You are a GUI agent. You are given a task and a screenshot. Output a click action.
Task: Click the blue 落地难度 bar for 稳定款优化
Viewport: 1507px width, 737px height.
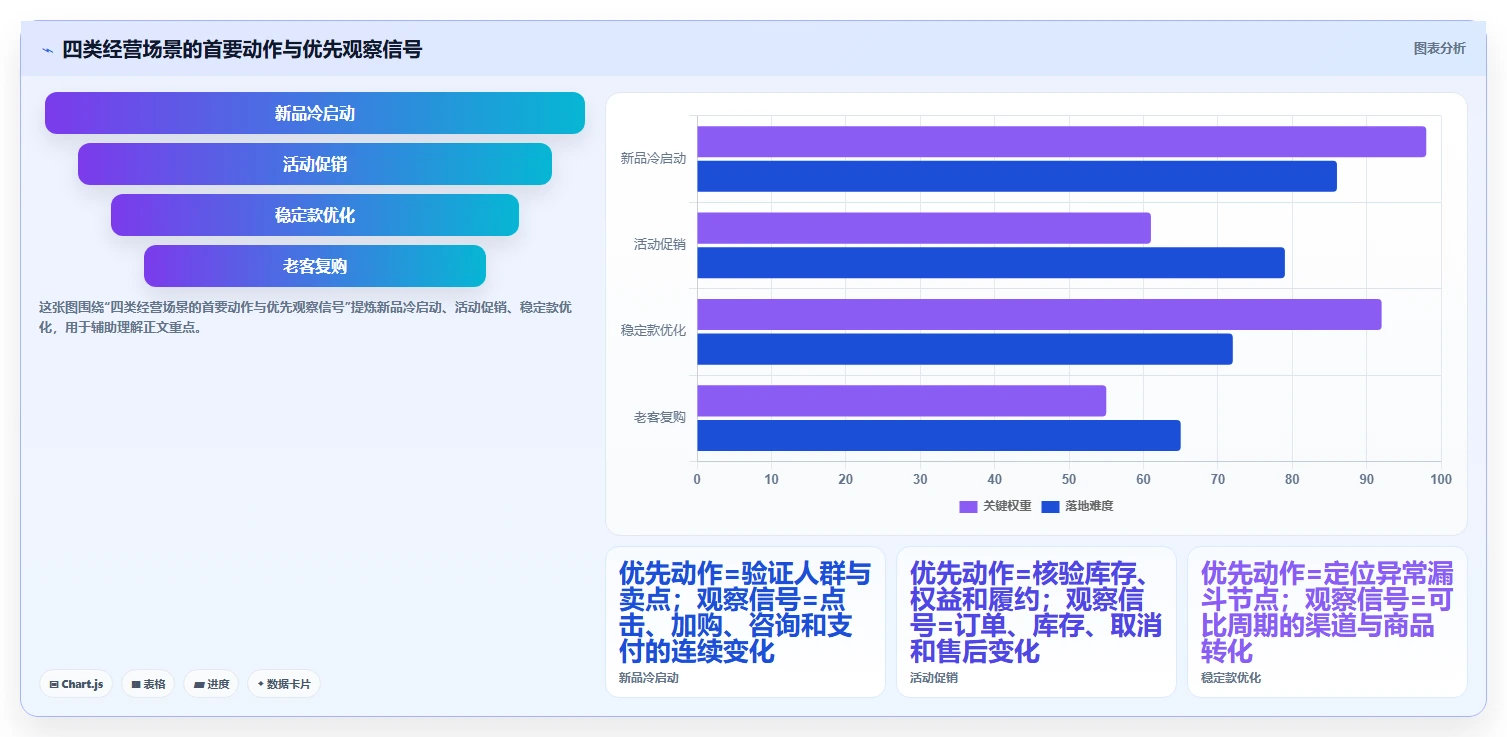click(965, 349)
